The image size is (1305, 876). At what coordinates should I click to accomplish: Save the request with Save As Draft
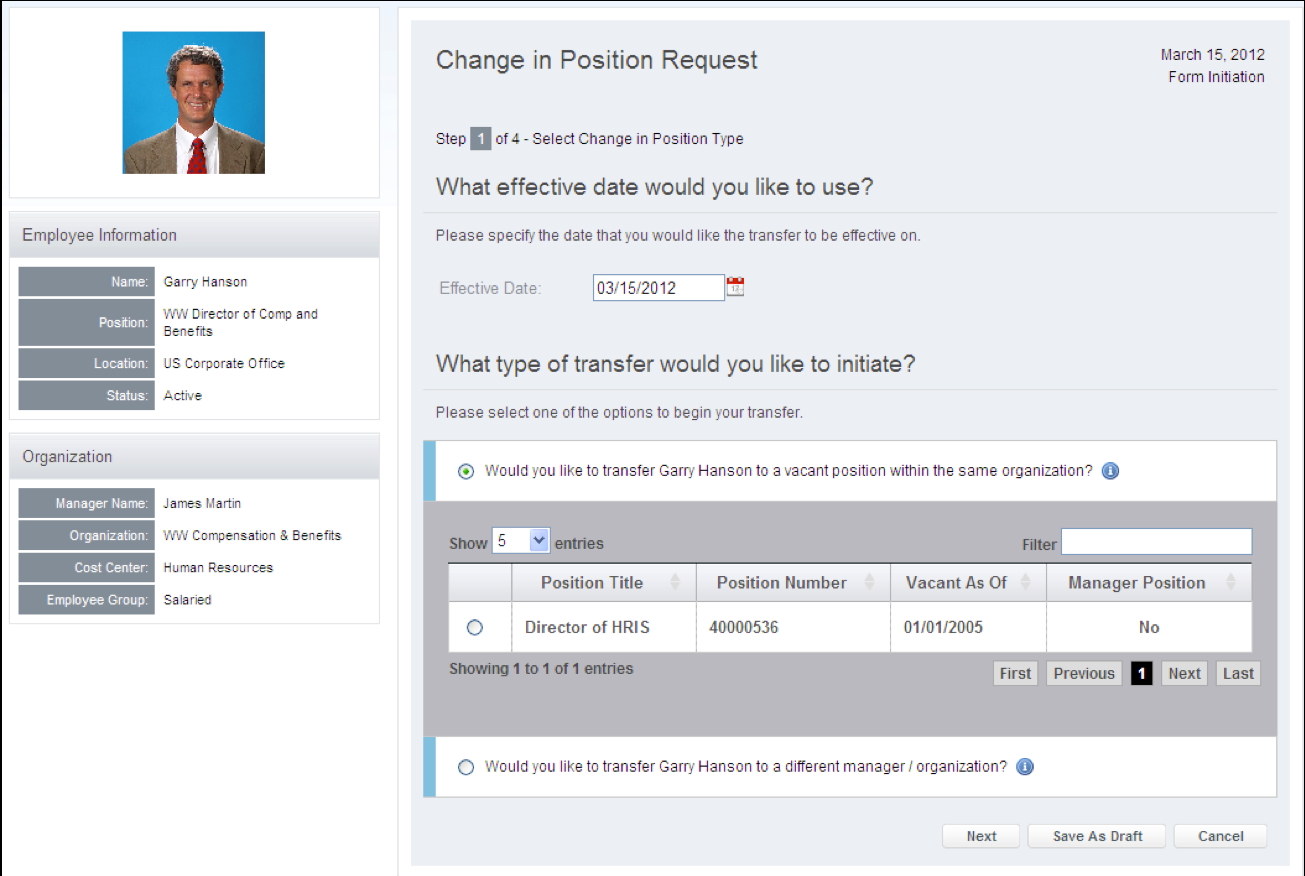1097,836
